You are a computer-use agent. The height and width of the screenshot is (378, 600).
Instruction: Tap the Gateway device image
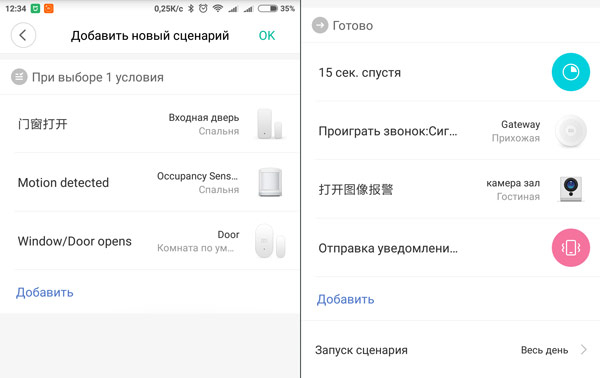pos(571,131)
